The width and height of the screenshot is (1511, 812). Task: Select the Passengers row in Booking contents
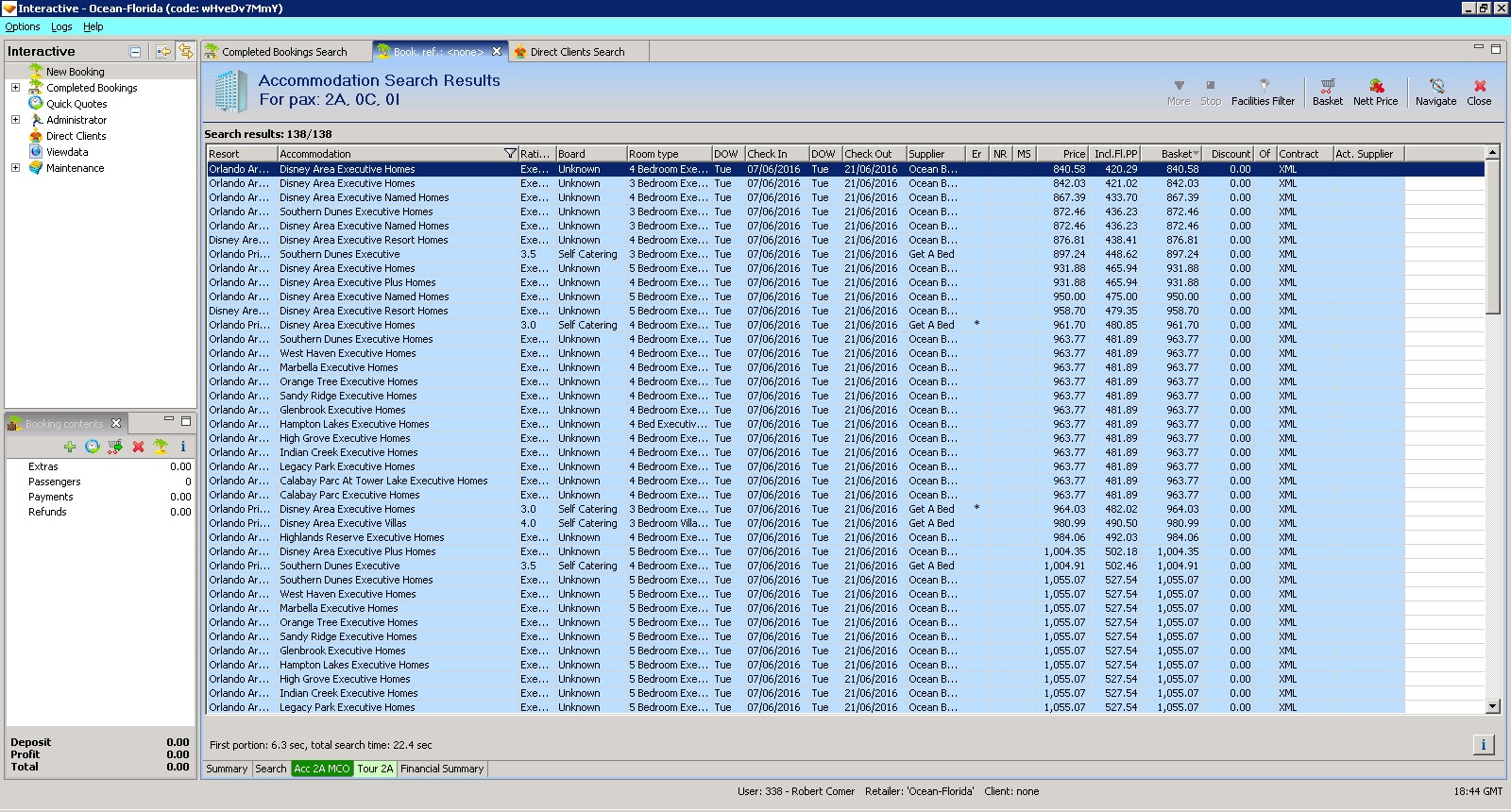[x=99, y=482]
